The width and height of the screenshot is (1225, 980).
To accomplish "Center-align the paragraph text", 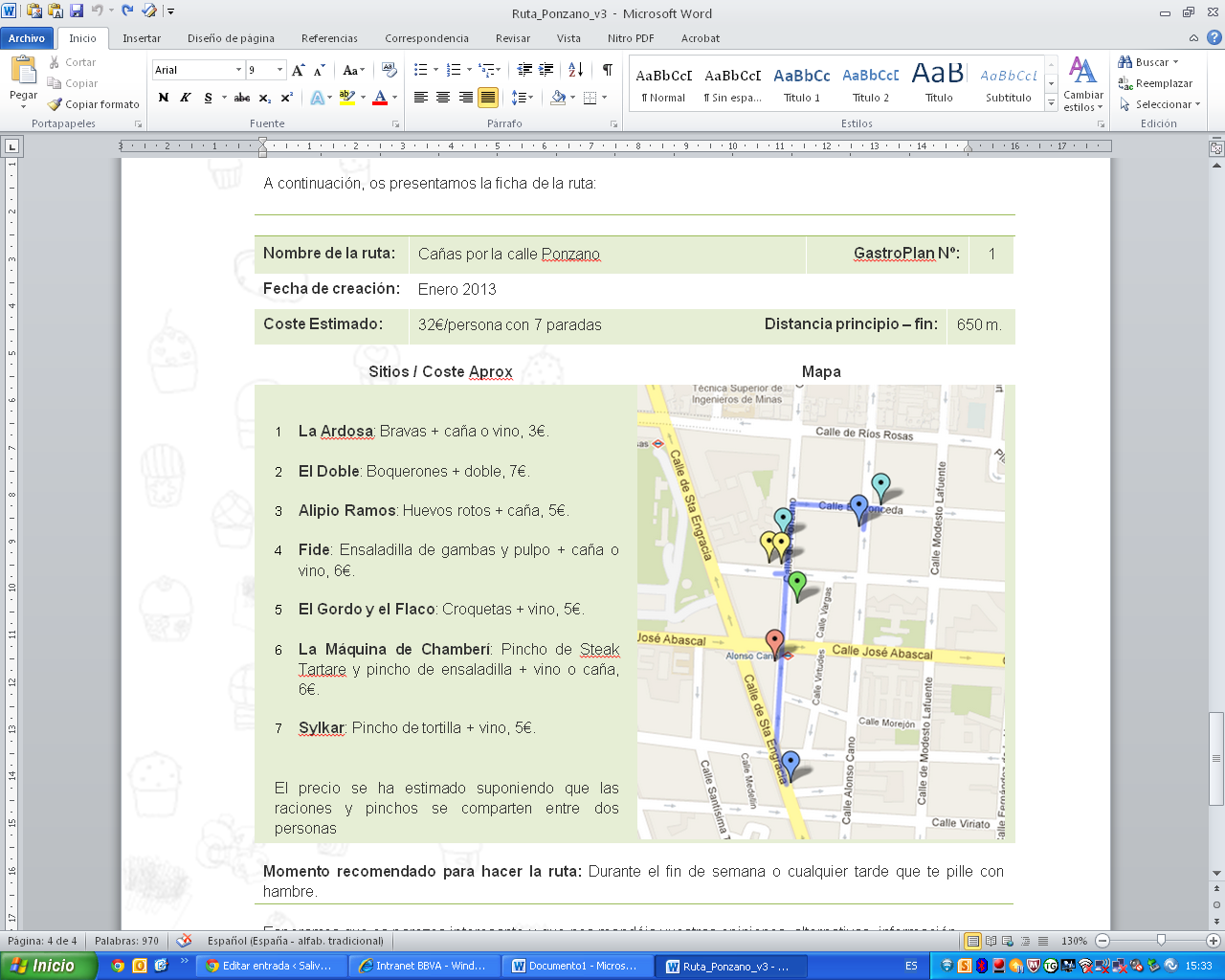I will coord(443,98).
